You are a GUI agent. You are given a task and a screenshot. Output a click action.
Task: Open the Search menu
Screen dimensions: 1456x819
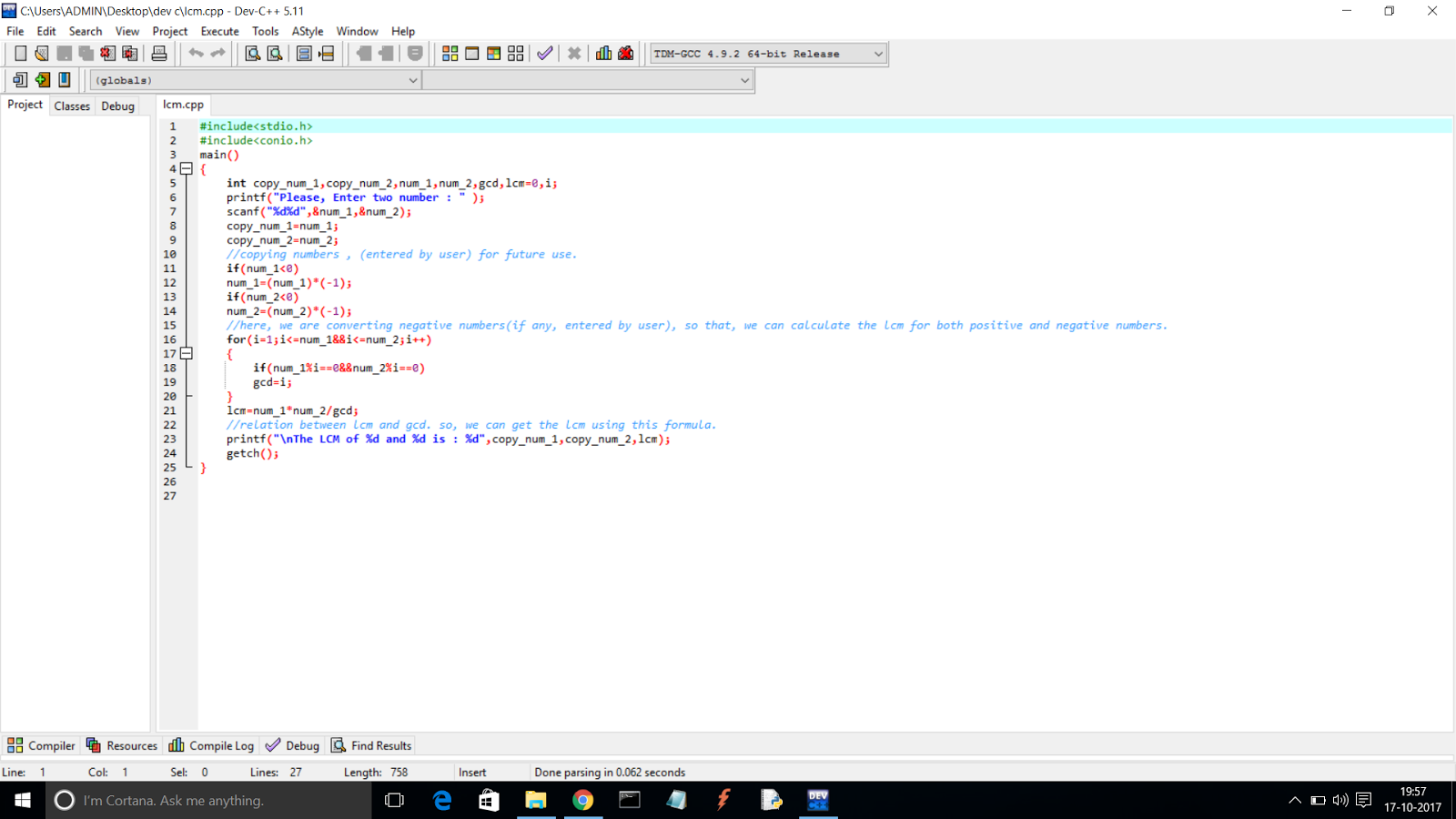(86, 31)
